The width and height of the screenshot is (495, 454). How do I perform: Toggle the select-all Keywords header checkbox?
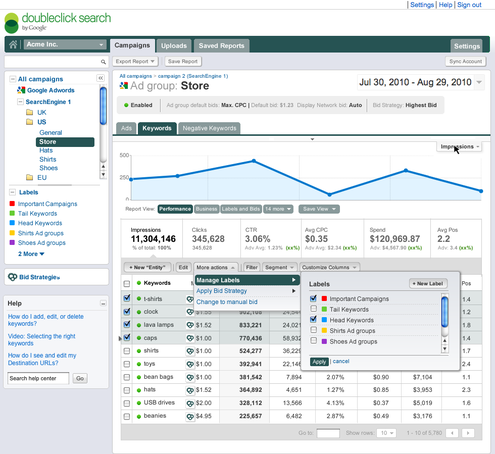tap(127, 284)
